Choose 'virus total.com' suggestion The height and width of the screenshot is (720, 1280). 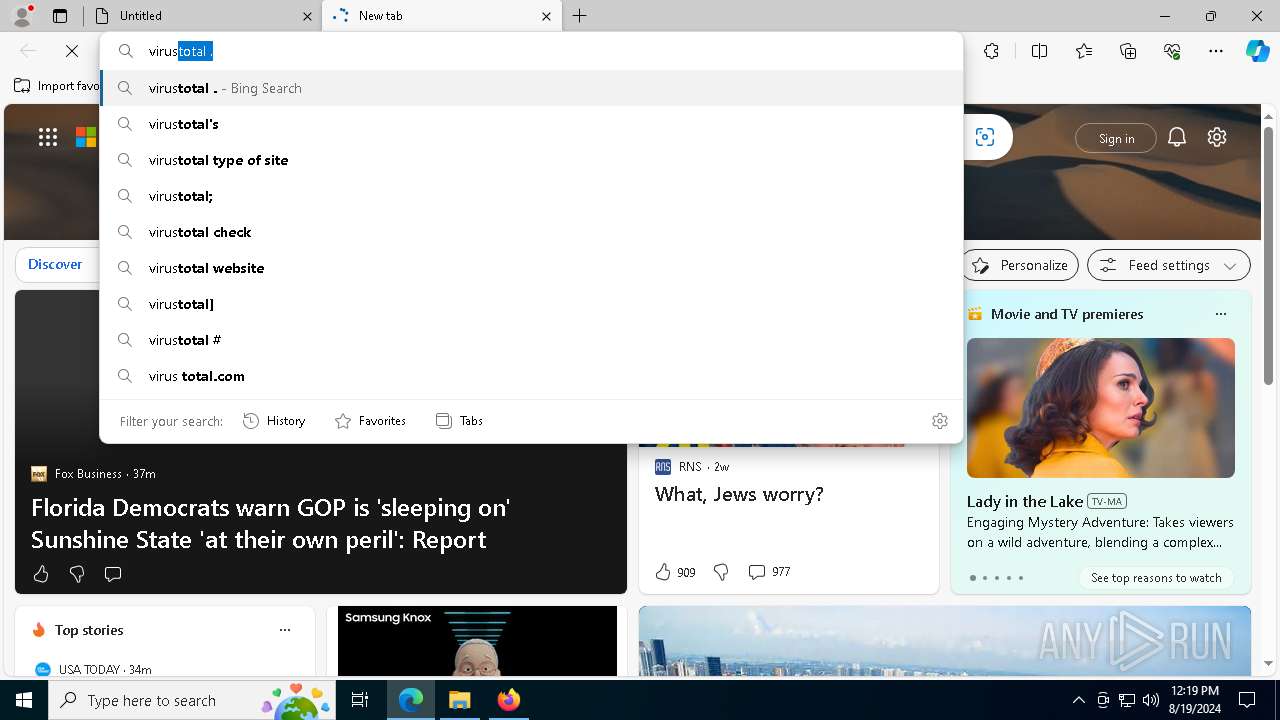pyautogui.click(x=531, y=376)
